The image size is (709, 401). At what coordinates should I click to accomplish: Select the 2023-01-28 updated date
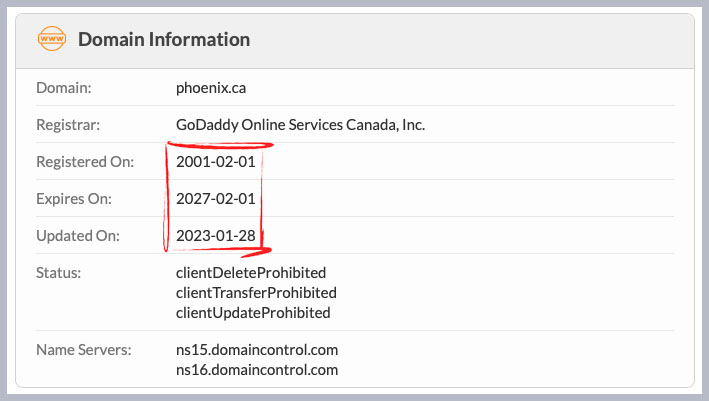tap(215, 236)
